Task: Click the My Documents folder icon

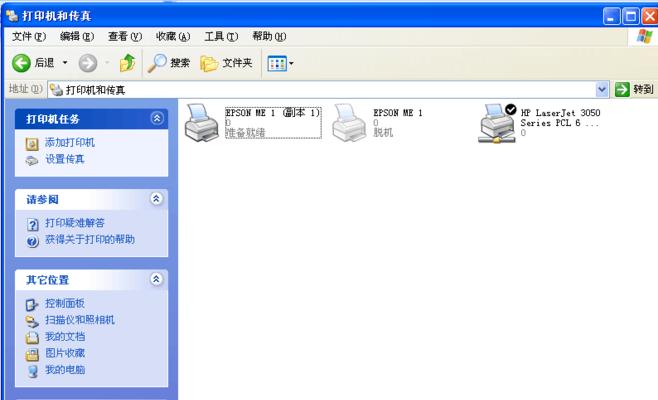Action: click(32, 338)
